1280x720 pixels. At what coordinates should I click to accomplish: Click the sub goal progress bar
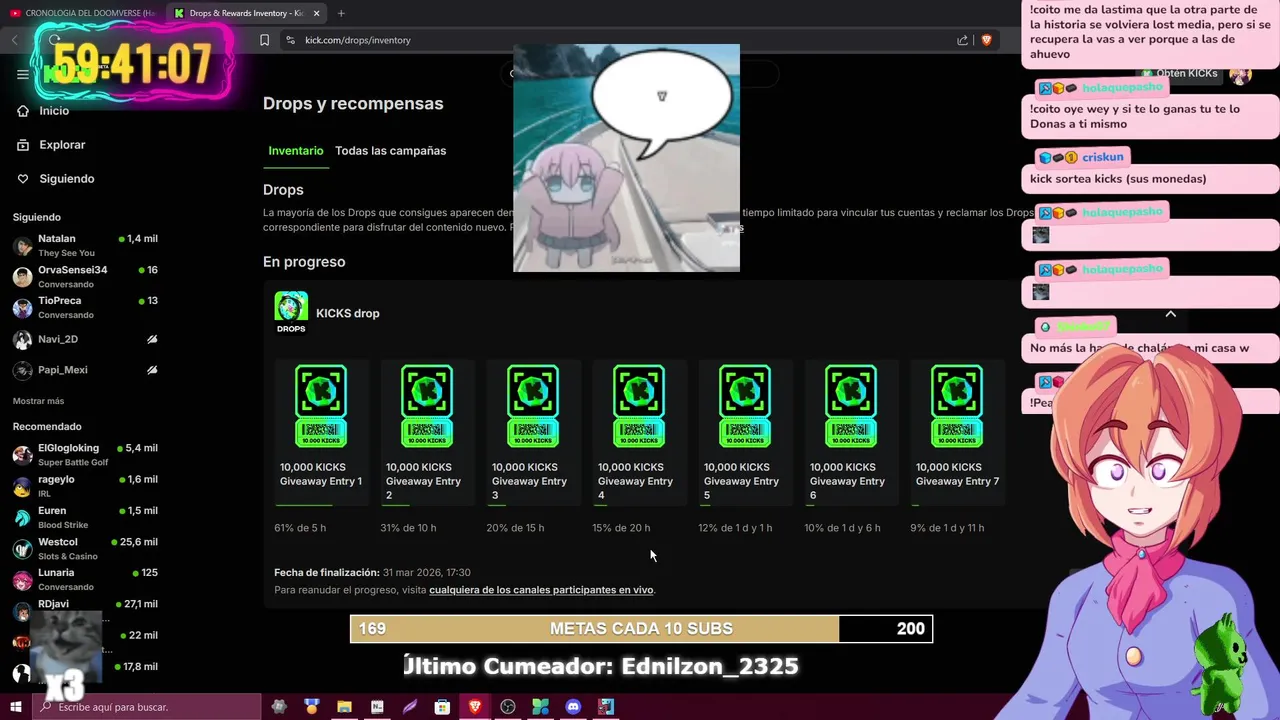click(x=641, y=629)
